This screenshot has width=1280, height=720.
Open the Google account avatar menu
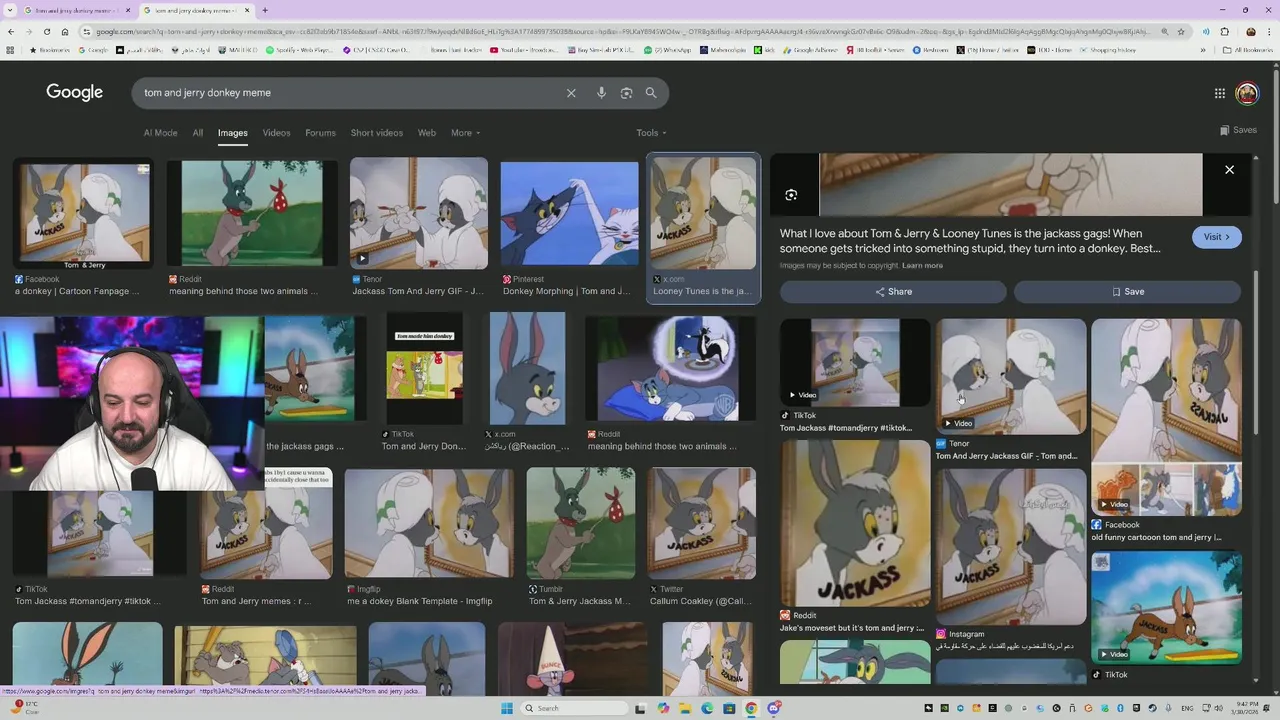click(x=1247, y=93)
